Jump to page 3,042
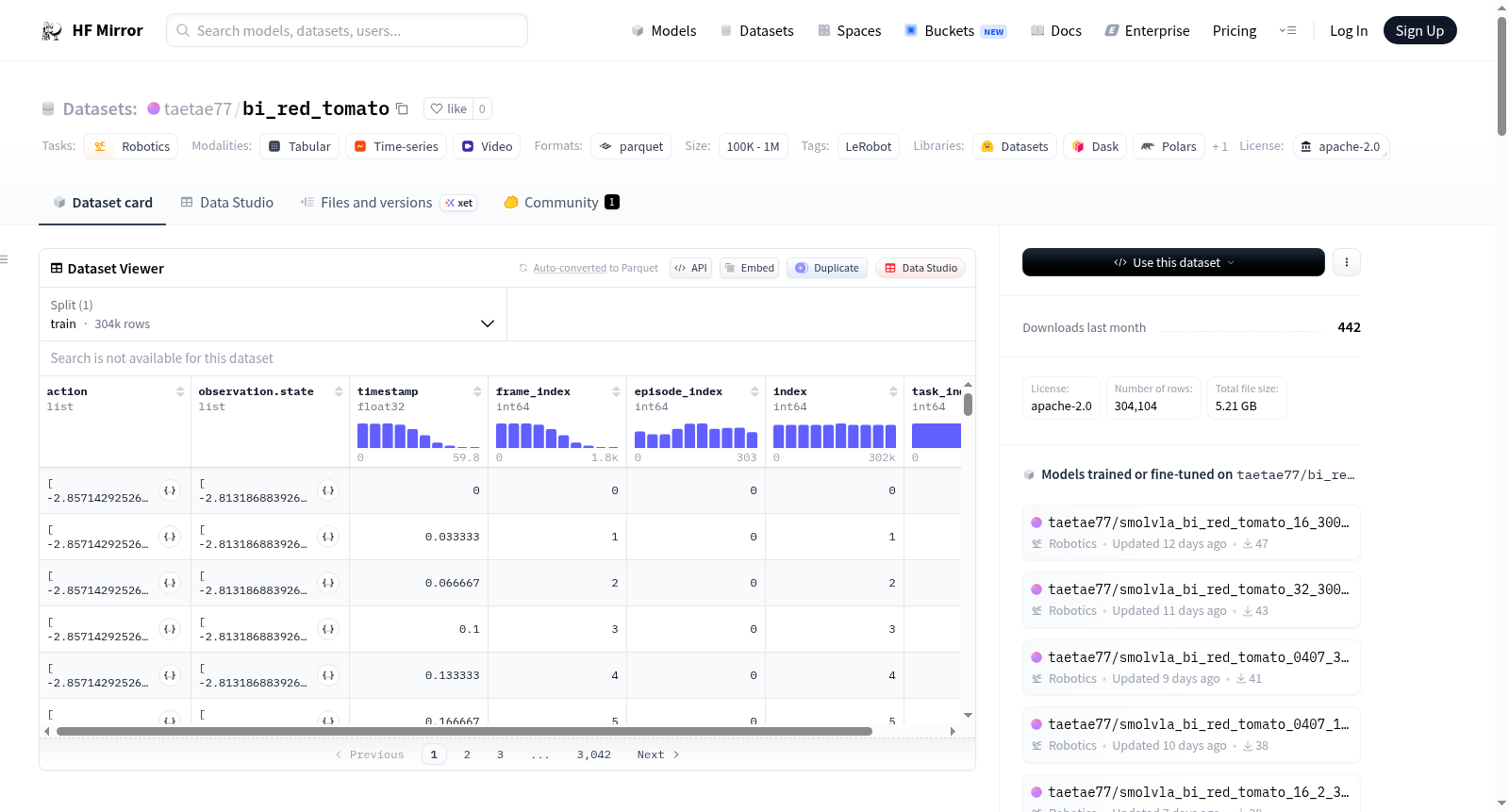The height and width of the screenshot is (812, 1509). point(594,754)
